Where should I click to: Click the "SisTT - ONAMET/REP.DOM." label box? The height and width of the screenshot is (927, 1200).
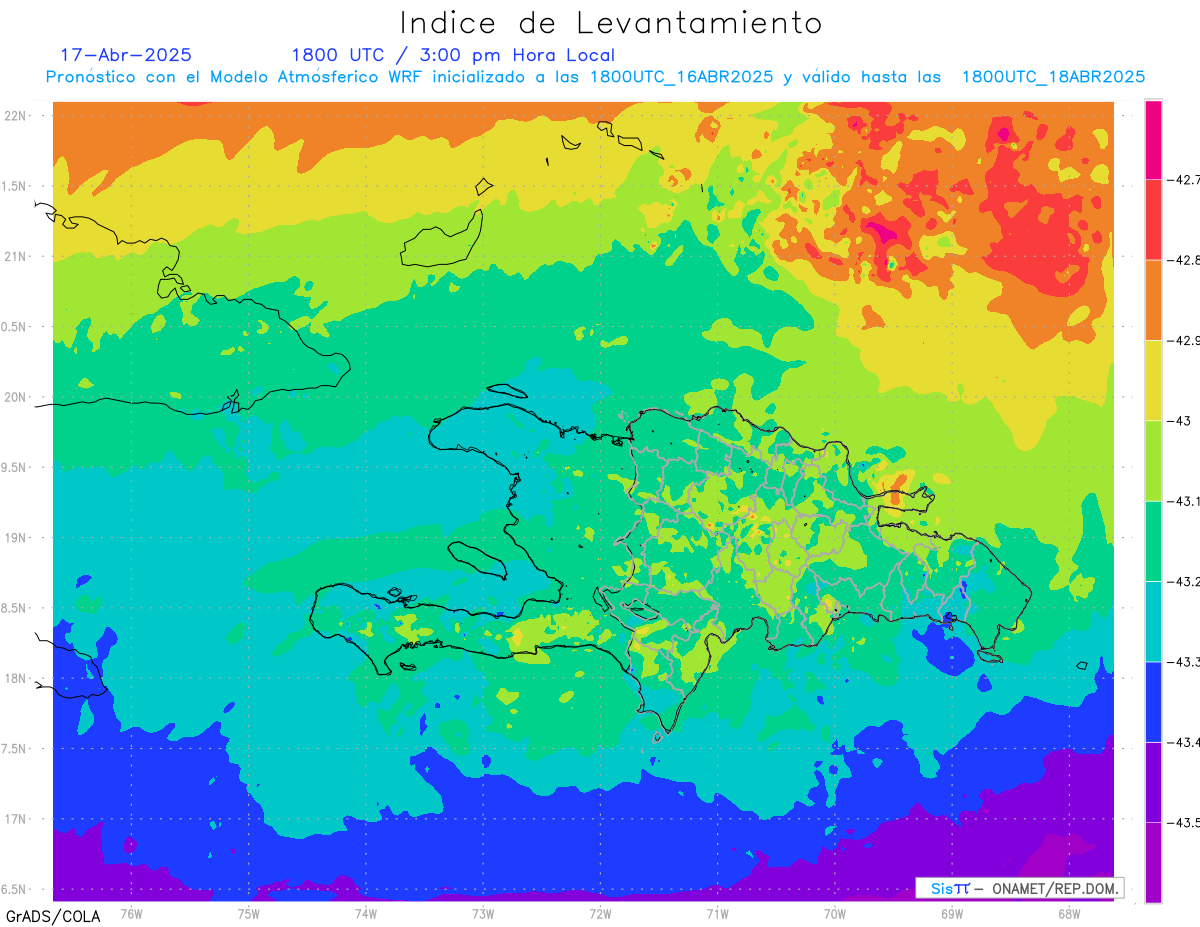tap(1020, 888)
